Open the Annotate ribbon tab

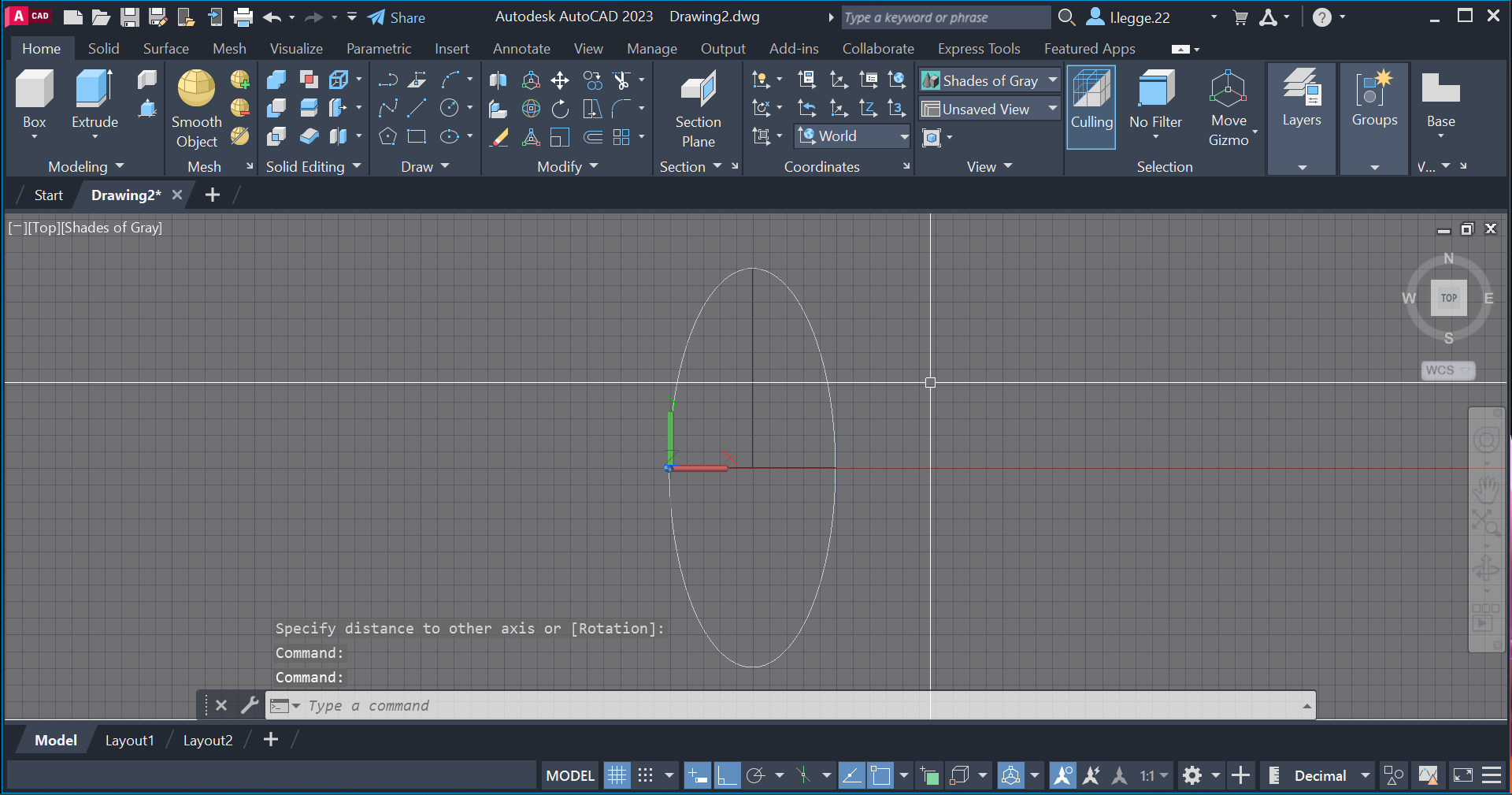pyautogui.click(x=521, y=48)
